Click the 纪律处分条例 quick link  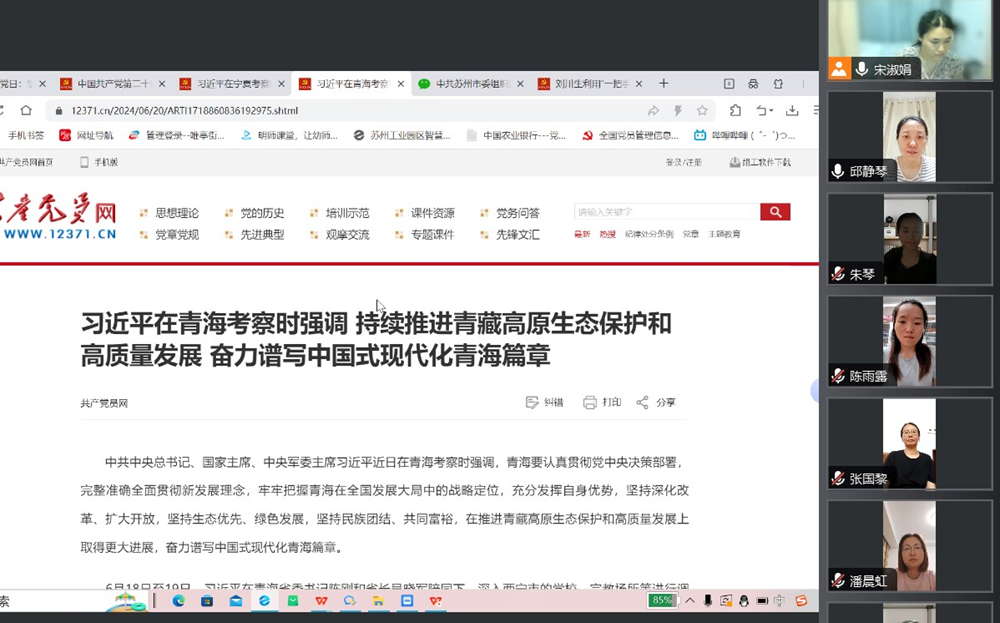649,234
